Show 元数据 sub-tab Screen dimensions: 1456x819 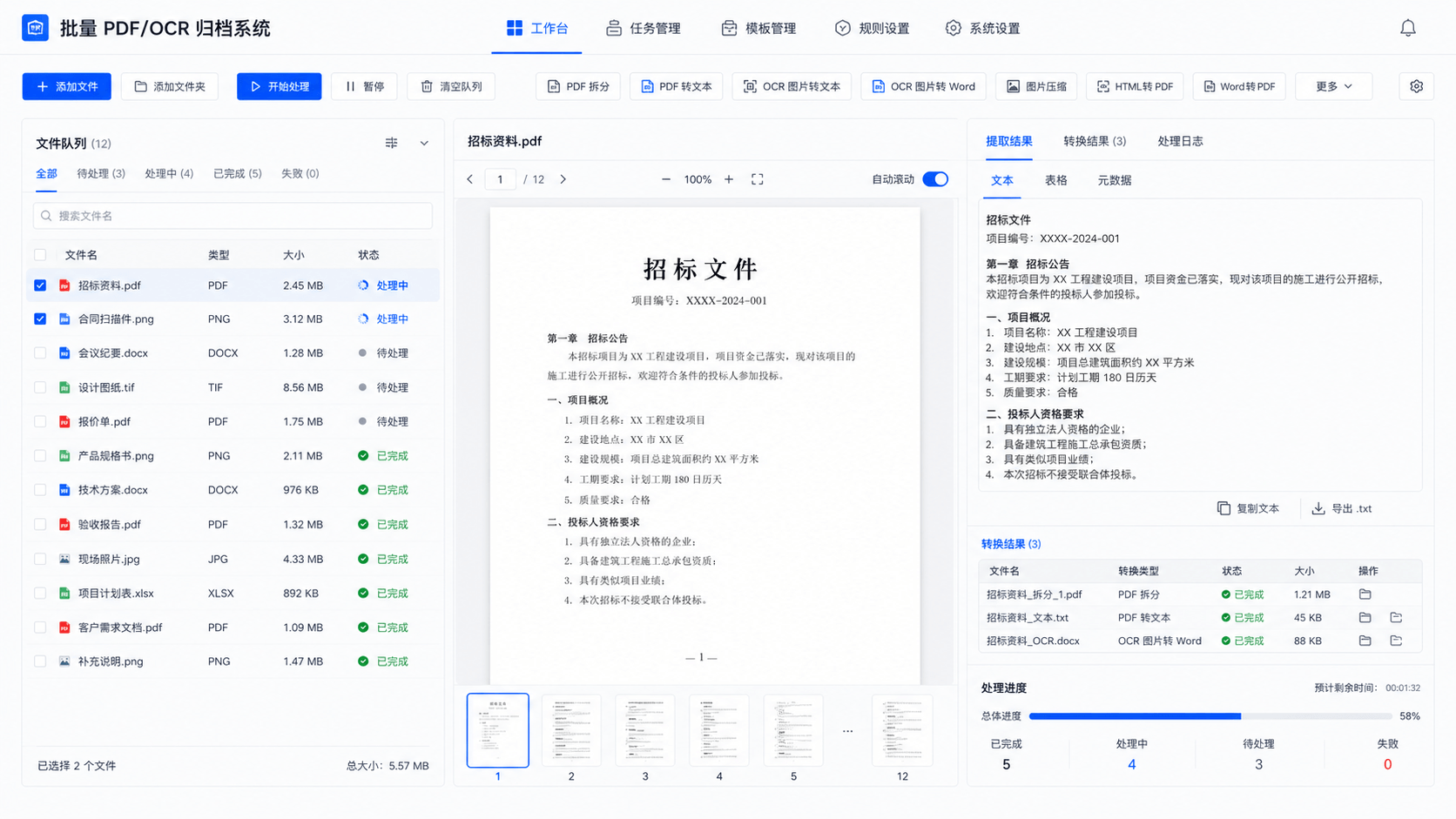1114,180
